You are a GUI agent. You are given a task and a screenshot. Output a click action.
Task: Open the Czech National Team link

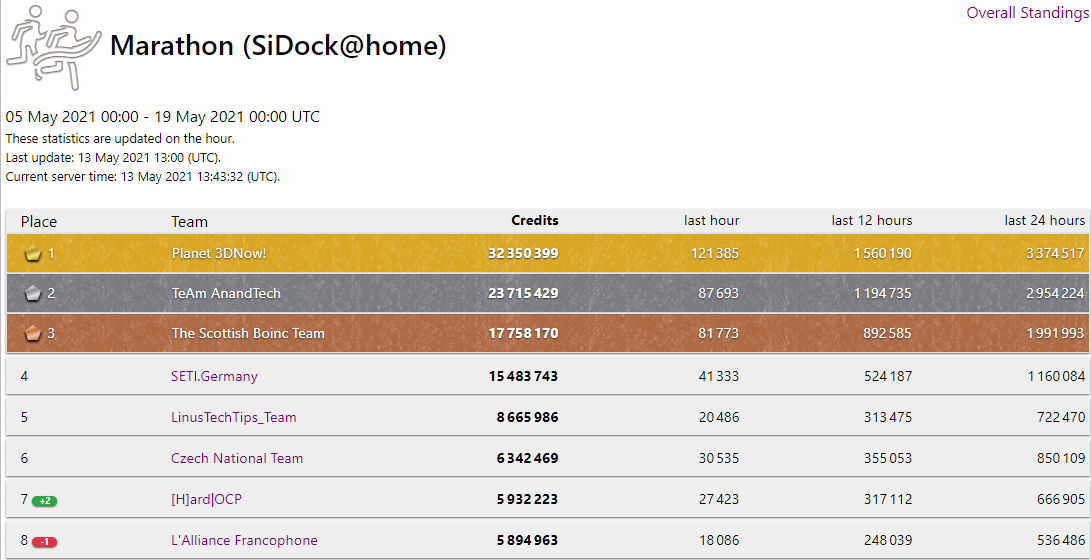tap(237, 459)
